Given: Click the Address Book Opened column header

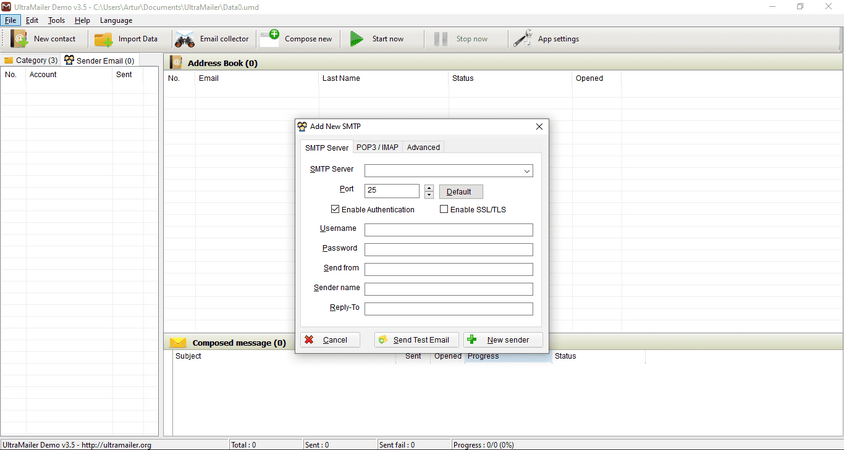Looking at the screenshot, I should click(x=596, y=78).
